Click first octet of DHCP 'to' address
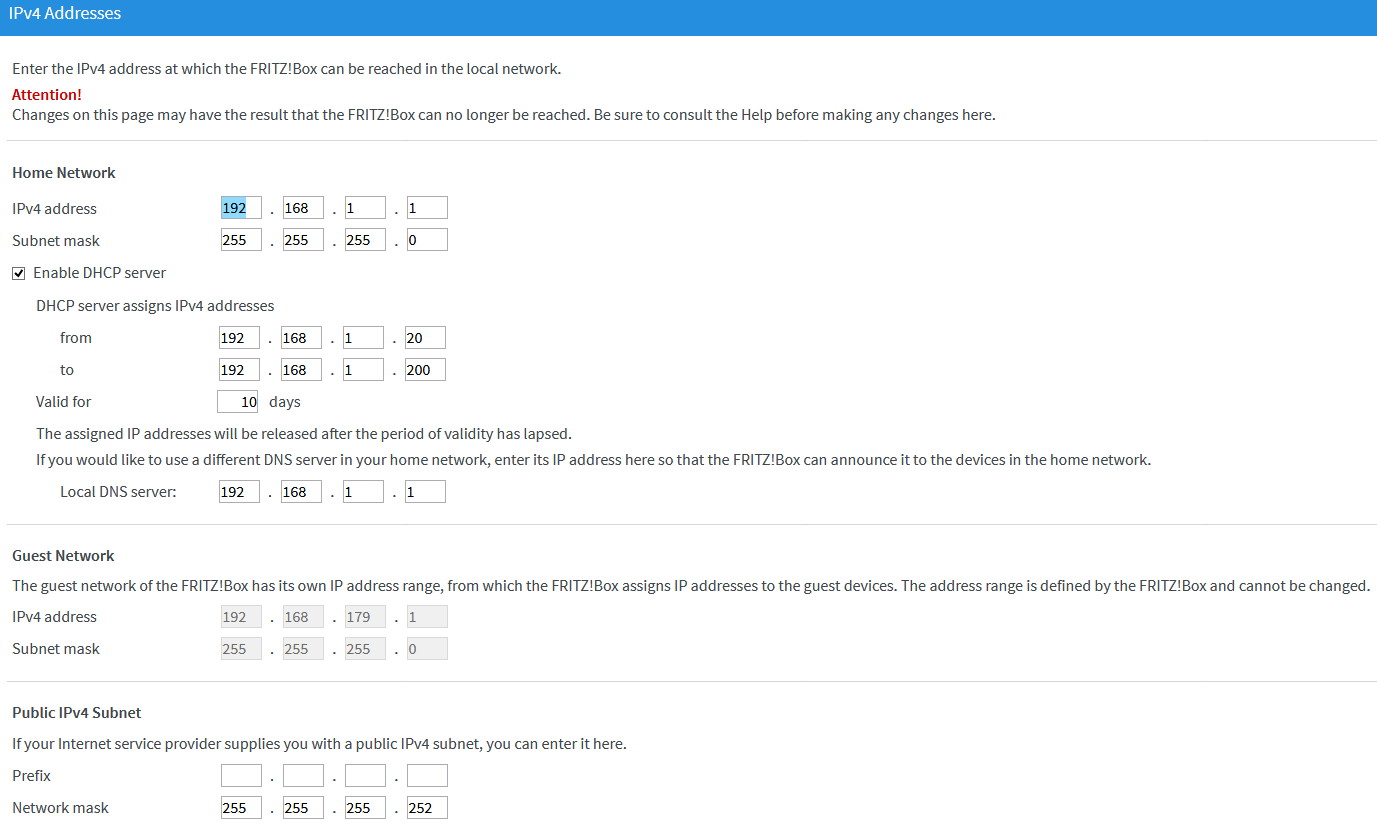 (x=239, y=370)
